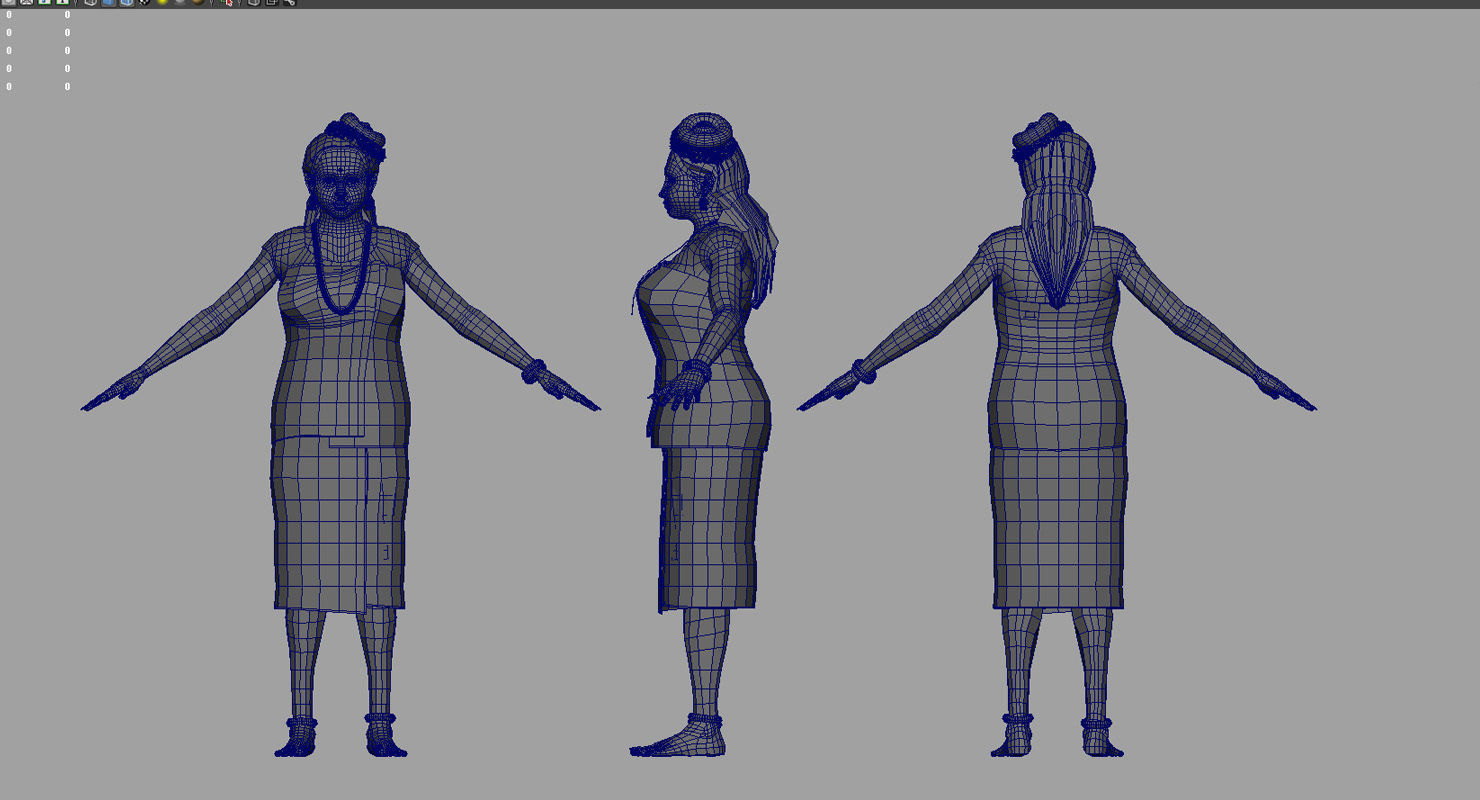Select the side-profile character model
This screenshot has height=800, width=1480.
click(x=703, y=435)
